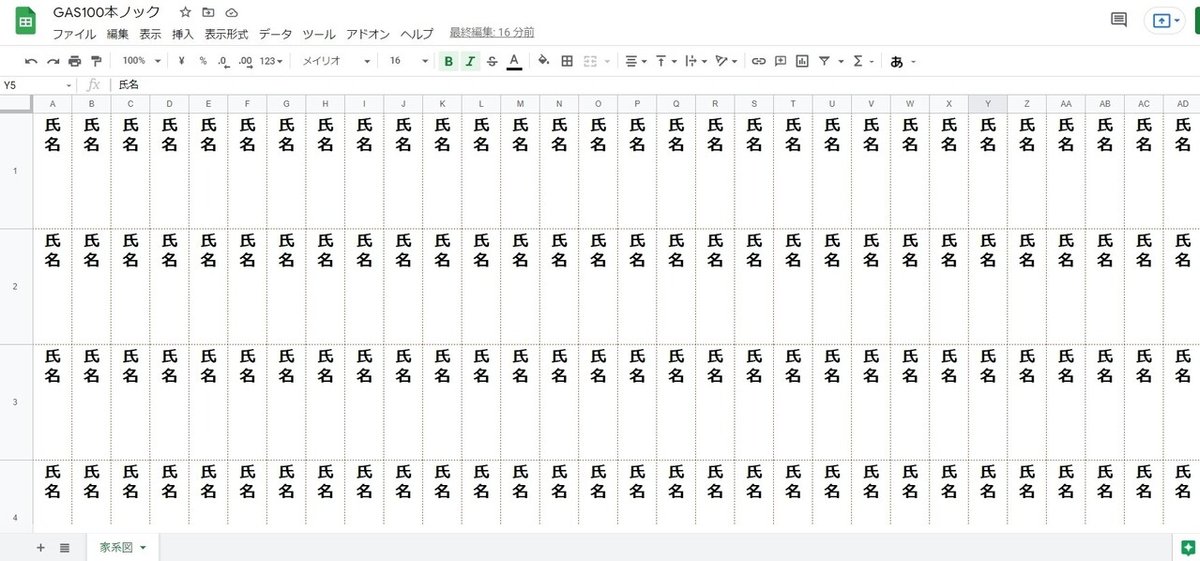This screenshot has height=561, width=1200.
Task: Expand the merge cells dropdown arrow
Action: click(608, 61)
